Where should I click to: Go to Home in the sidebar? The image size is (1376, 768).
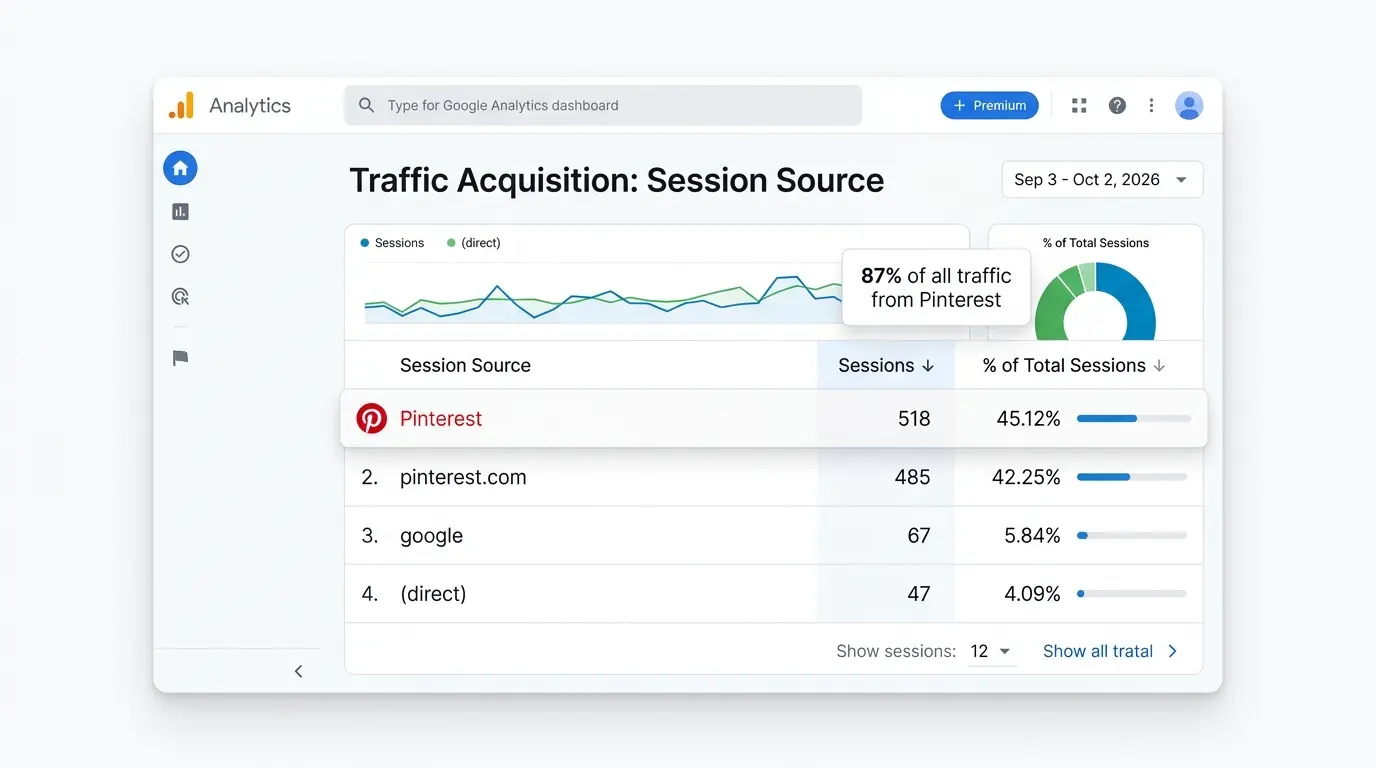pos(180,168)
